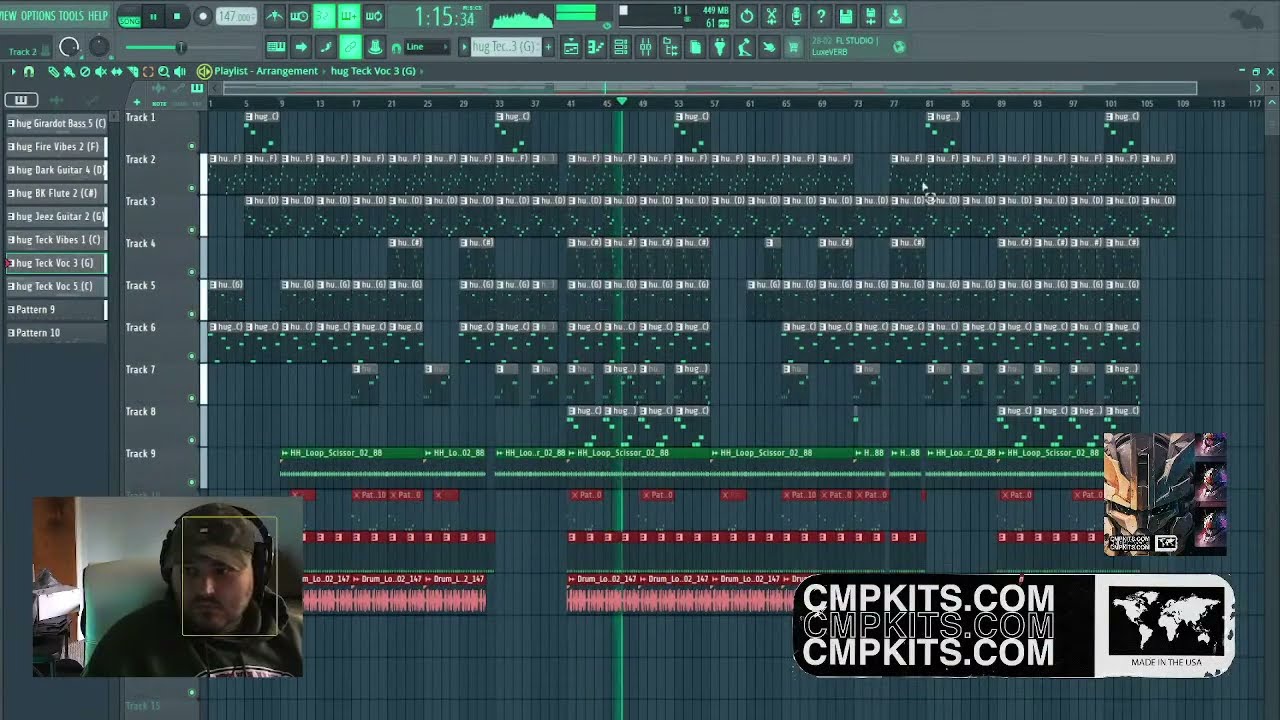Open the Channel rack icon
1280x720 pixels.
pos(621,47)
